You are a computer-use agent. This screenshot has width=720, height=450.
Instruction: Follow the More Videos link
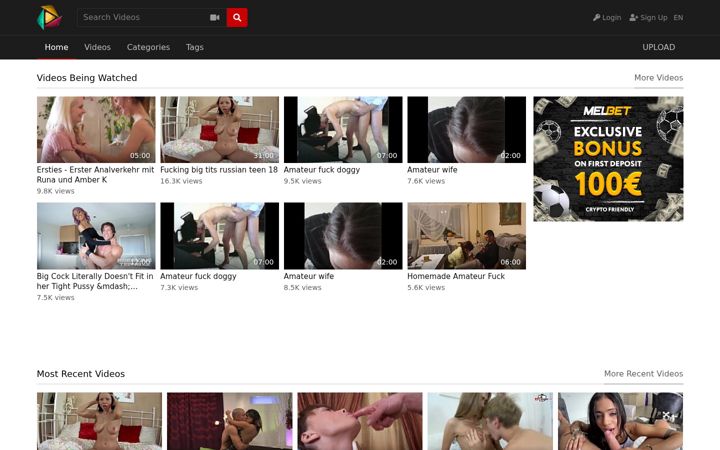click(x=658, y=78)
